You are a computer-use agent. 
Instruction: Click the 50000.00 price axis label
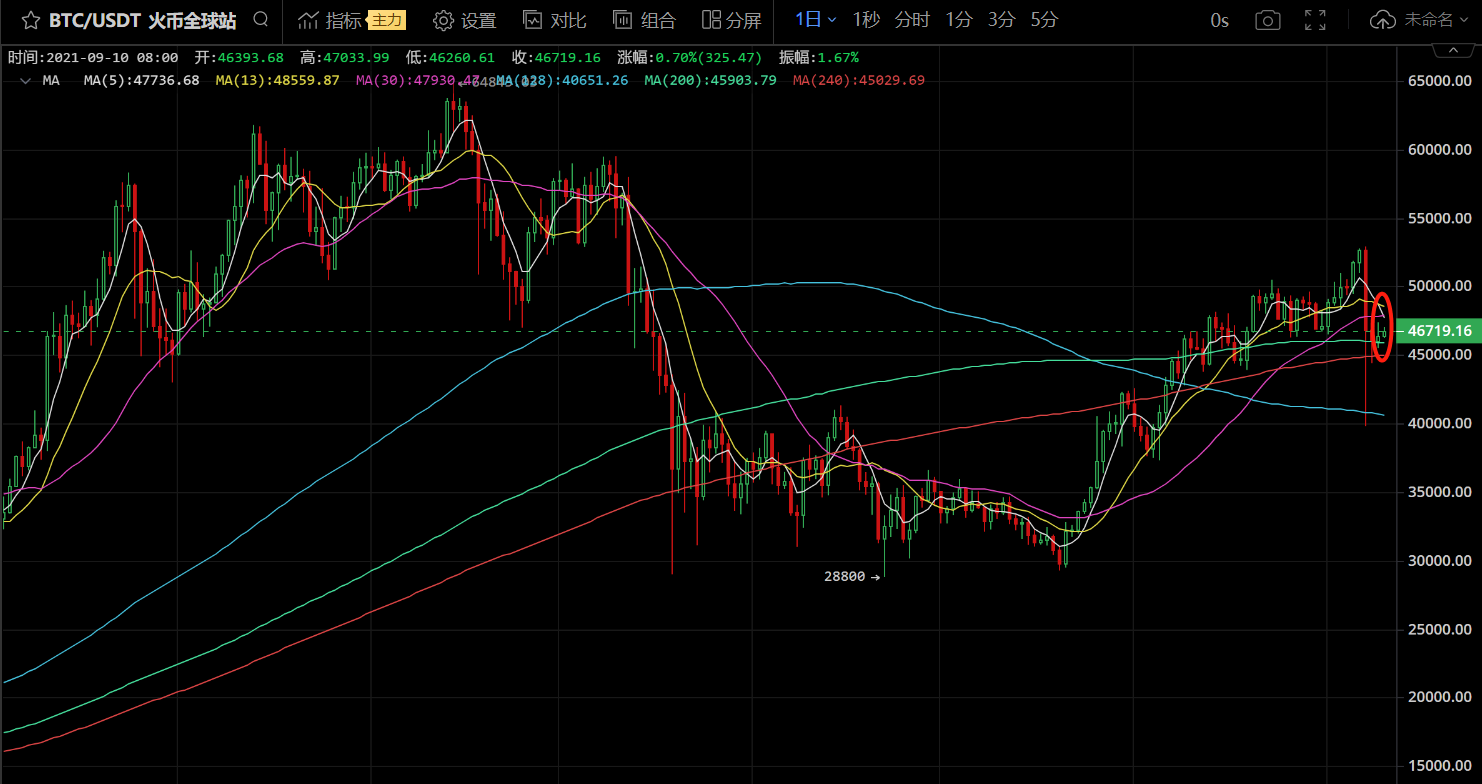pyautogui.click(x=1439, y=286)
